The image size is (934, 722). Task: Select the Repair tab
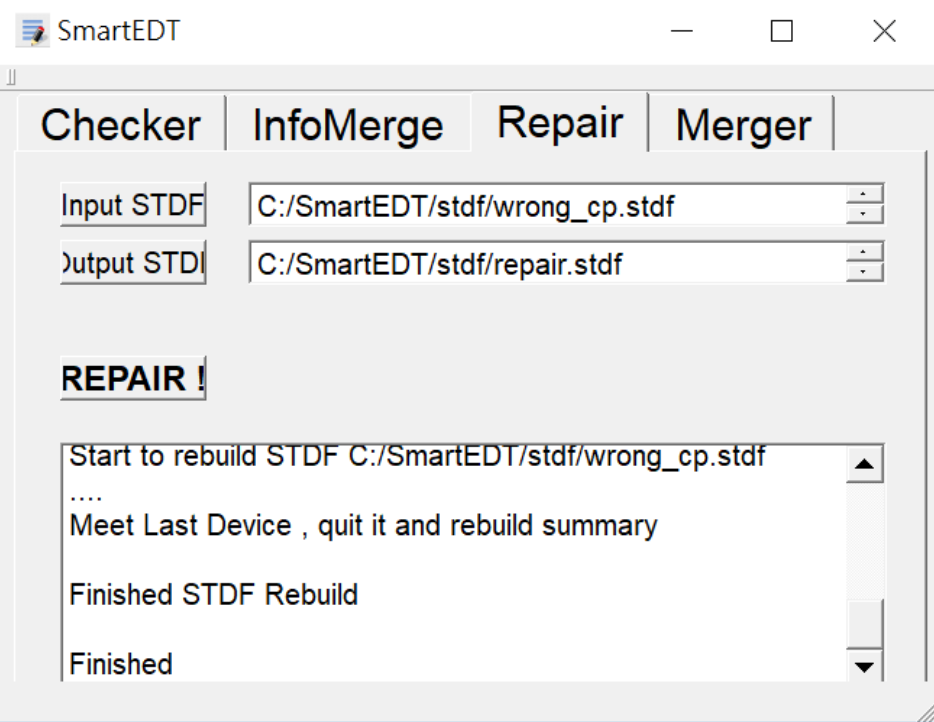point(560,122)
